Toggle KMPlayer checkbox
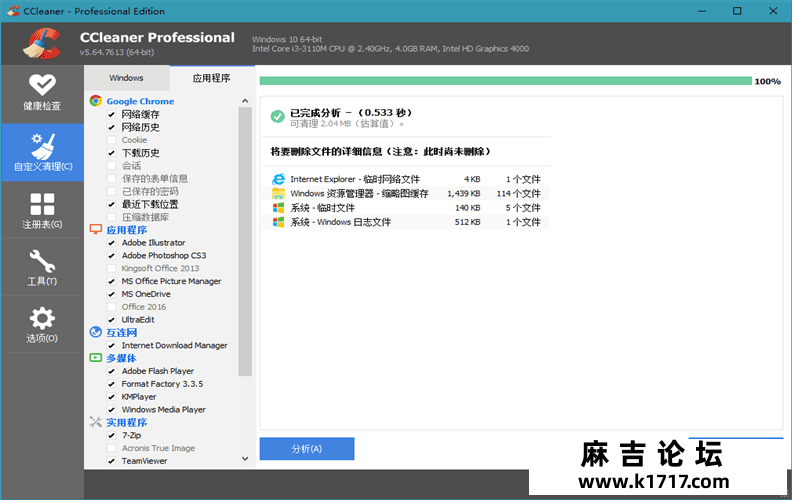Screen dimensions: 792x500 (112, 397)
